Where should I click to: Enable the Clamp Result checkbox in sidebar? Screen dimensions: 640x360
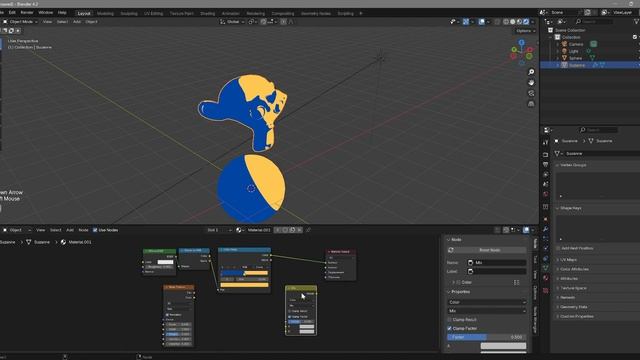tap(449, 320)
